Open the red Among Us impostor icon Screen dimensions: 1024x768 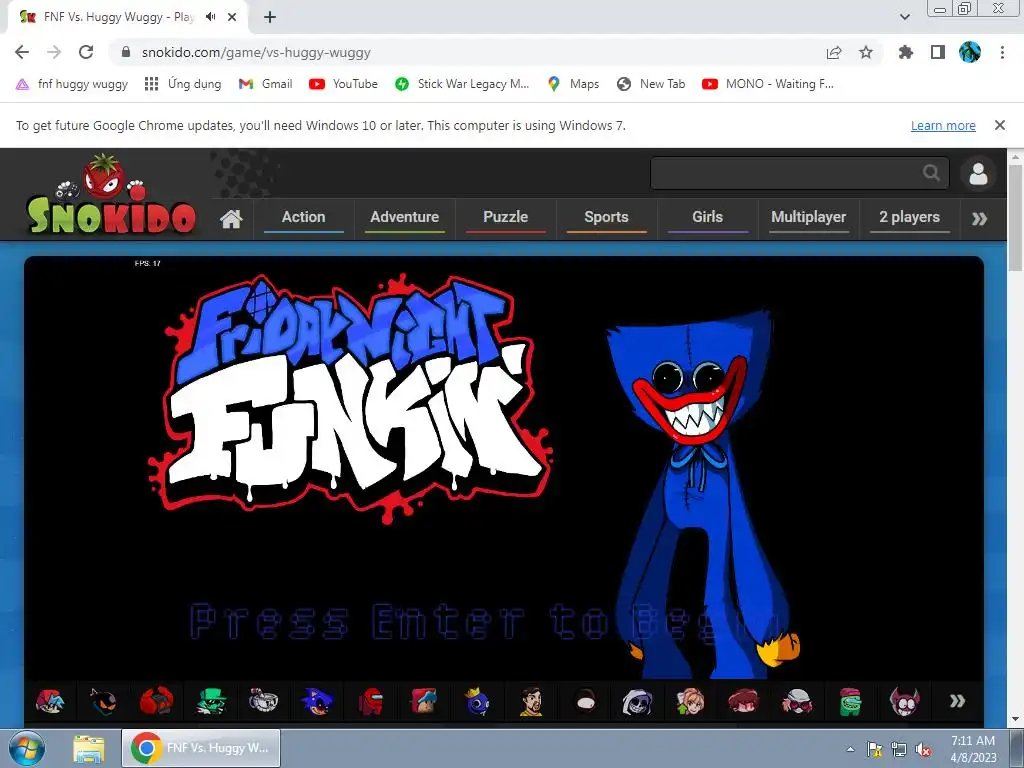(371, 701)
